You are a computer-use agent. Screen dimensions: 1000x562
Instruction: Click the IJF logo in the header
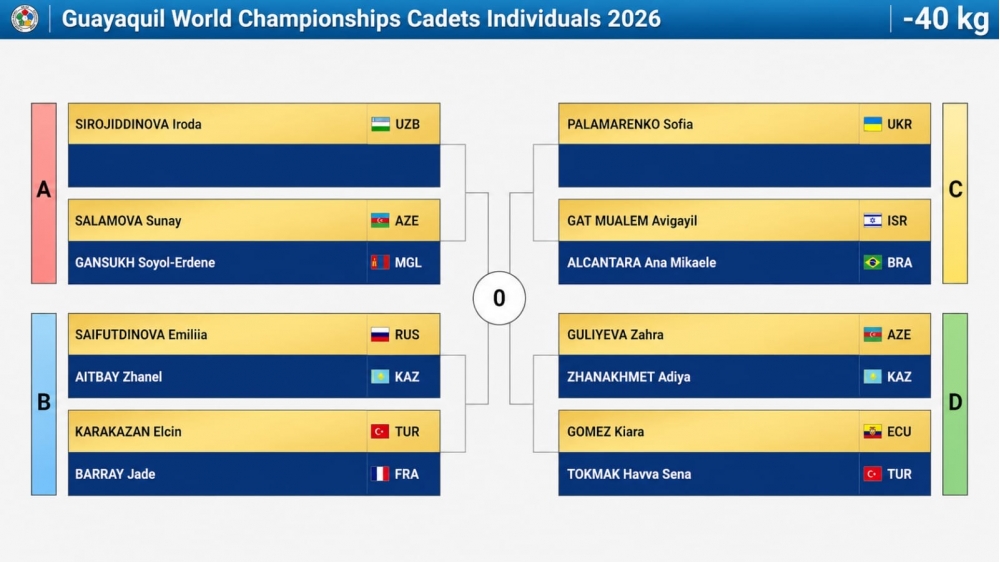pos(24,18)
